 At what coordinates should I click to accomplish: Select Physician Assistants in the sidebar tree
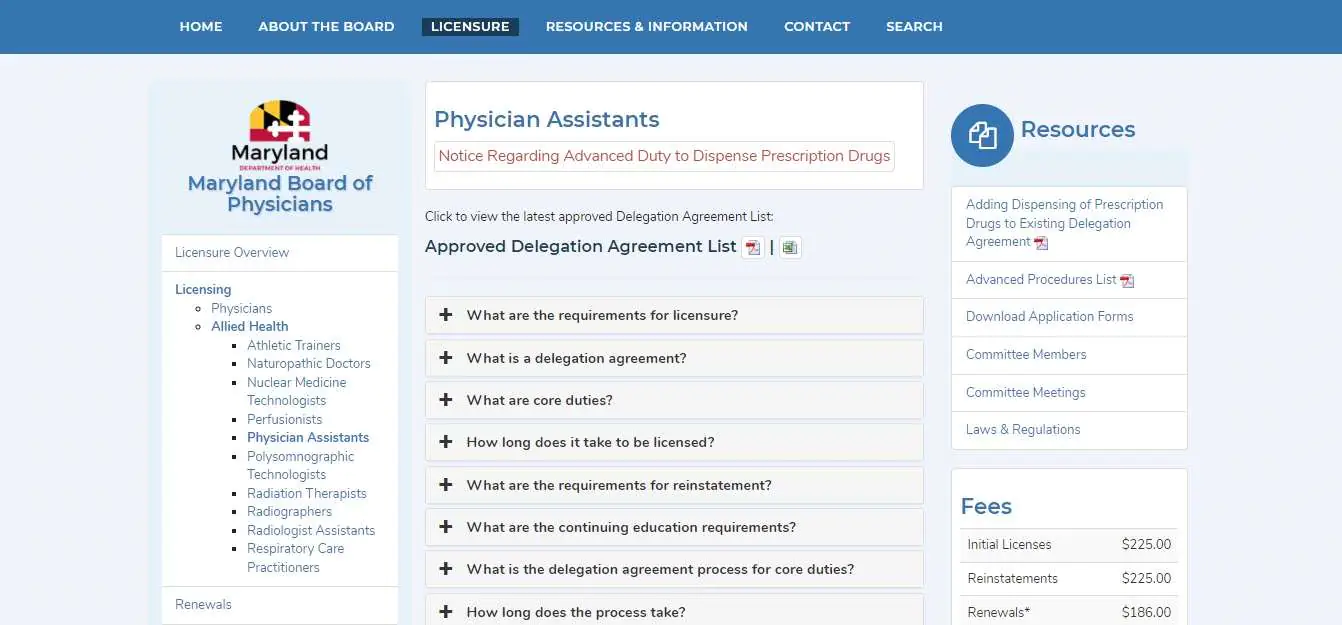point(307,437)
